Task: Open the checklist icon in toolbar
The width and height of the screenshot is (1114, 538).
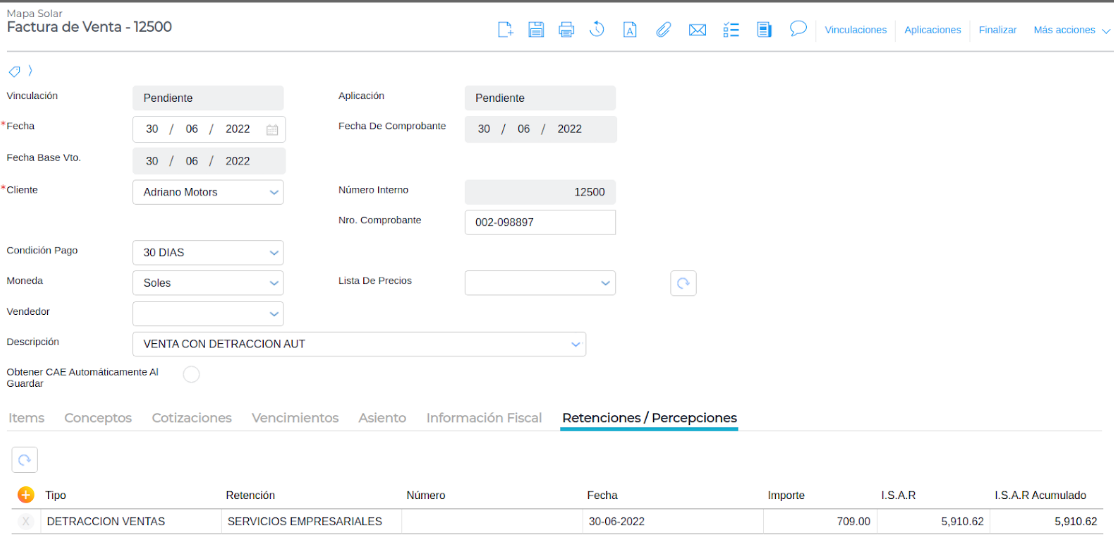Action: [x=731, y=30]
